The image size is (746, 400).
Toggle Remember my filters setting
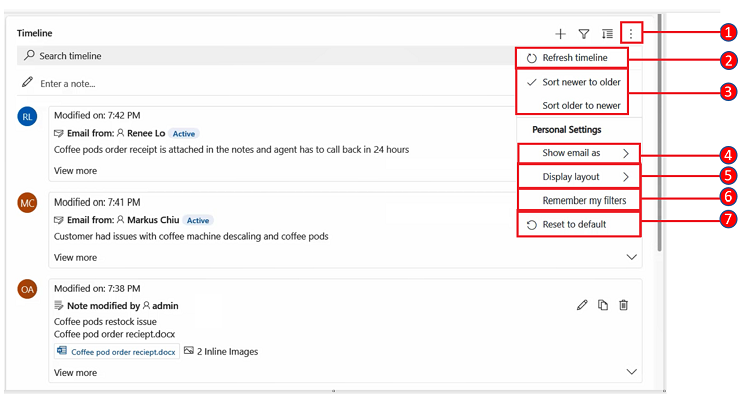pyautogui.click(x=584, y=201)
